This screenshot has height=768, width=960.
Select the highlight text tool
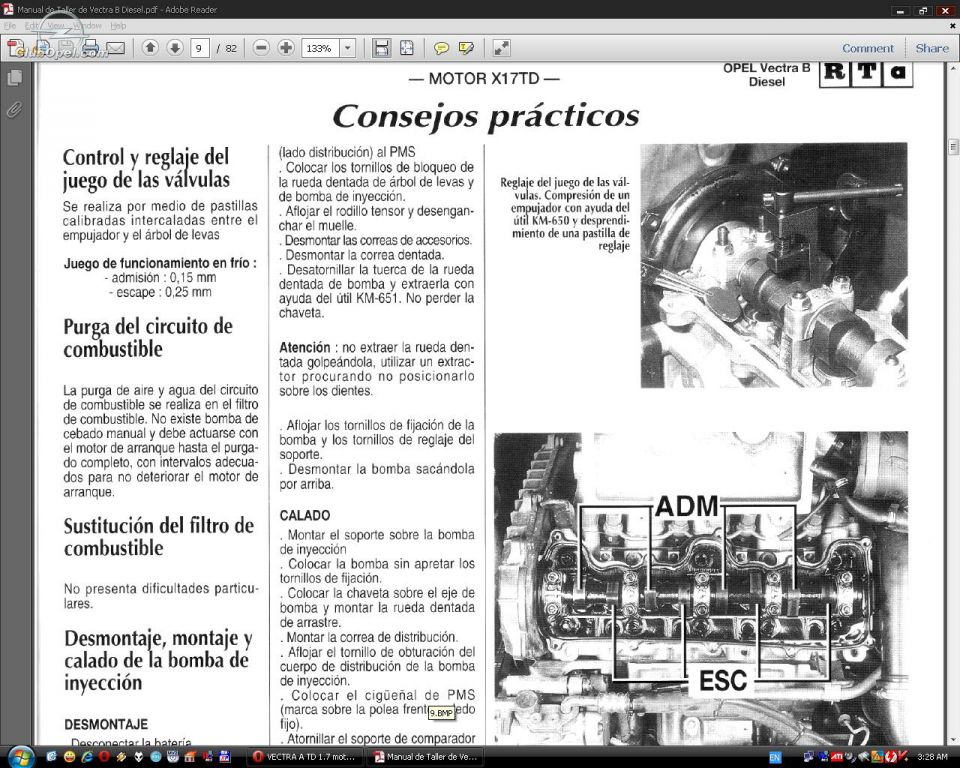[x=466, y=48]
